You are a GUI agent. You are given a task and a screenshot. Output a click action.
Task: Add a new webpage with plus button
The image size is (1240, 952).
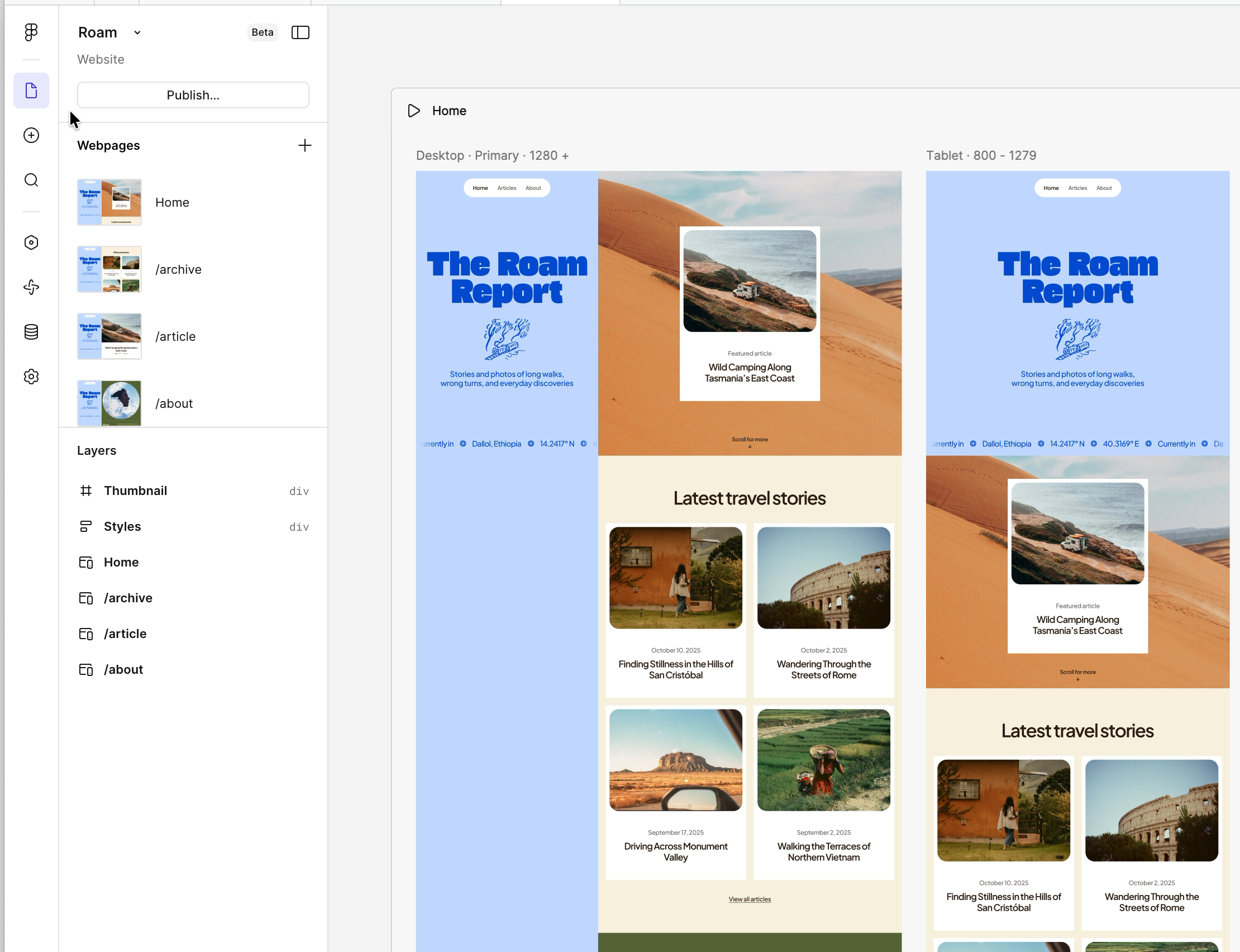click(x=305, y=146)
